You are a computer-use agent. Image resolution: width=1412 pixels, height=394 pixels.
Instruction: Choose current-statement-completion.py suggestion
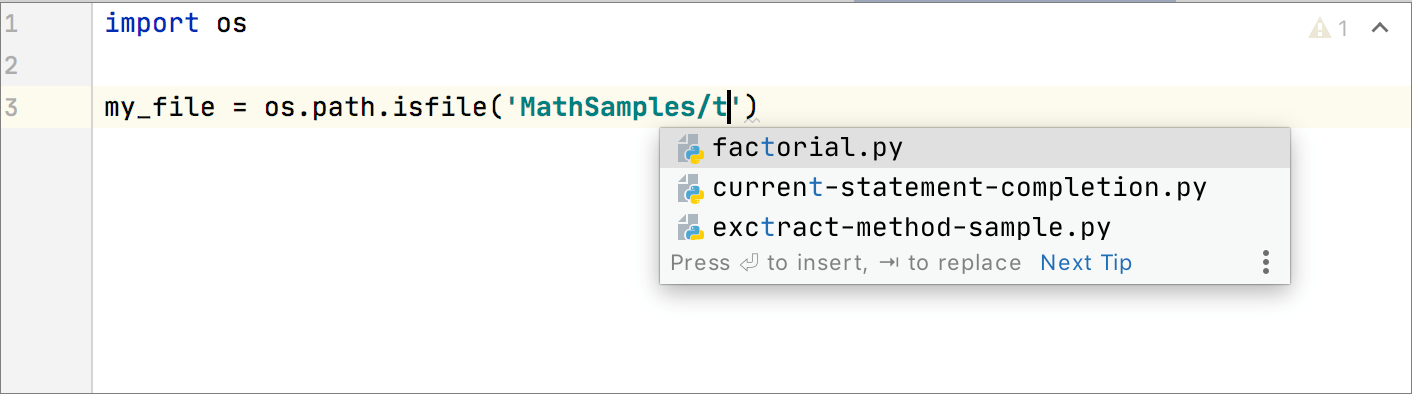[x=975, y=188]
